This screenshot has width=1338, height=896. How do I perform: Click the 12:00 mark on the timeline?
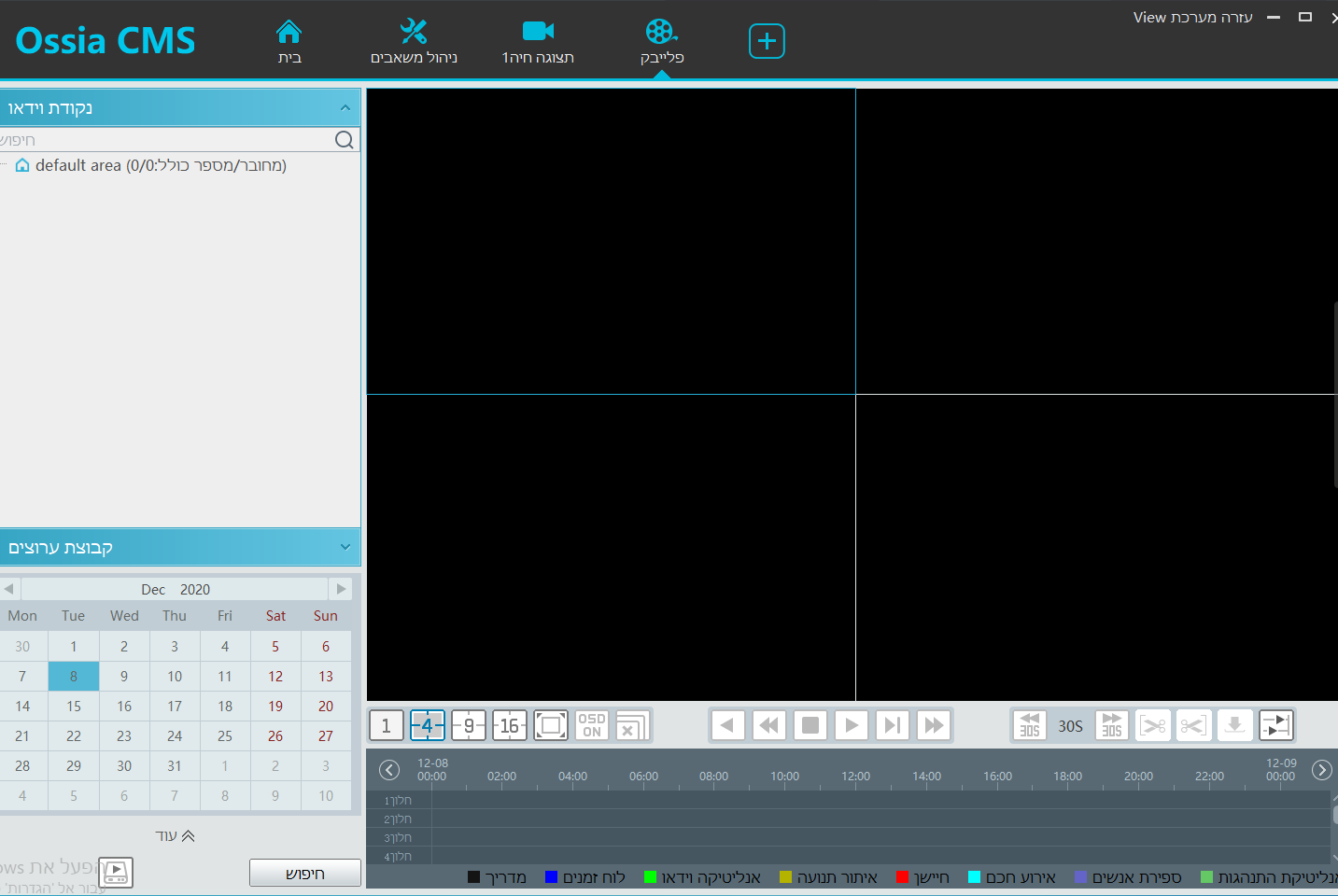coord(855,777)
